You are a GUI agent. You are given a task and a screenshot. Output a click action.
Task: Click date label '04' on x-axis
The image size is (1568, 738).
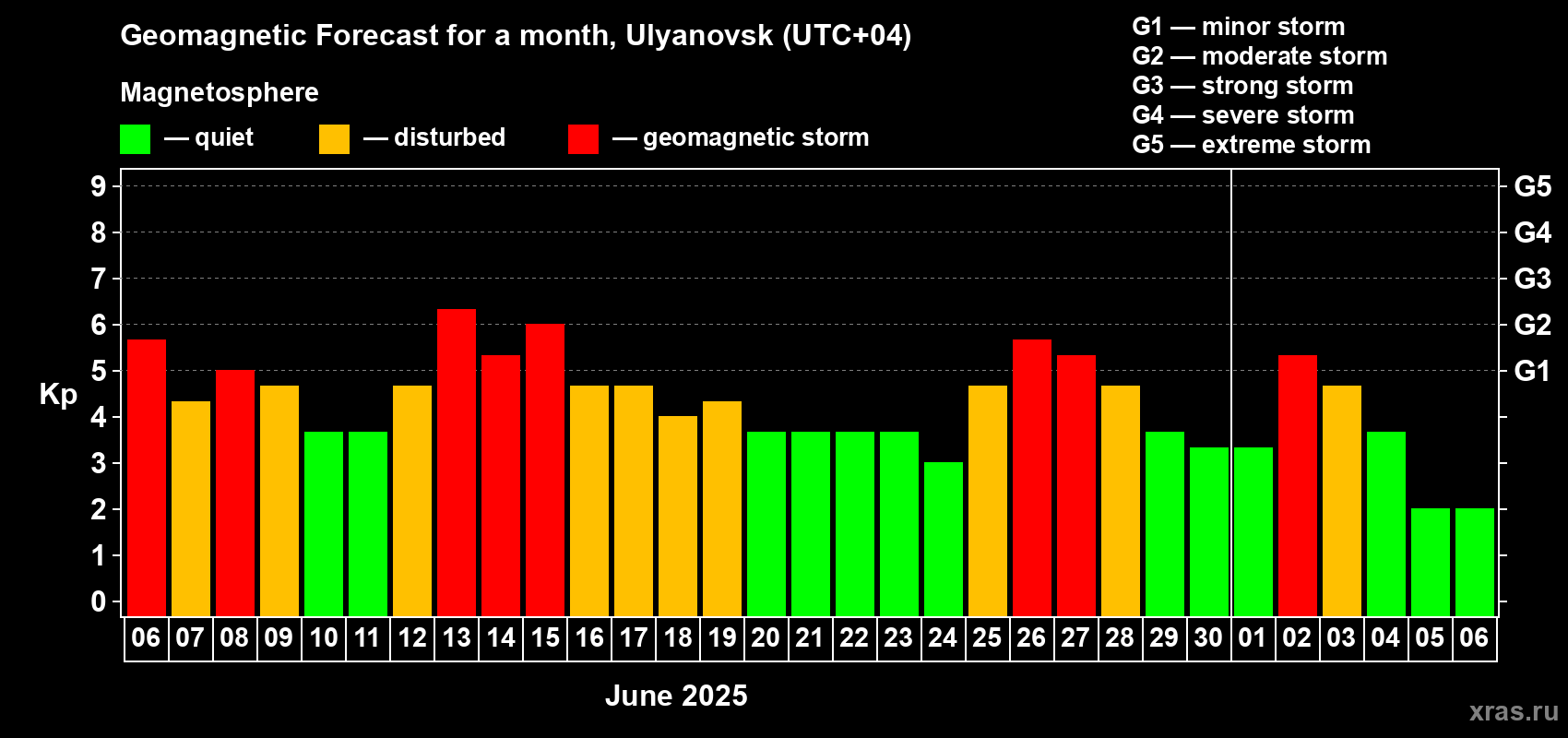click(x=1385, y=637)
